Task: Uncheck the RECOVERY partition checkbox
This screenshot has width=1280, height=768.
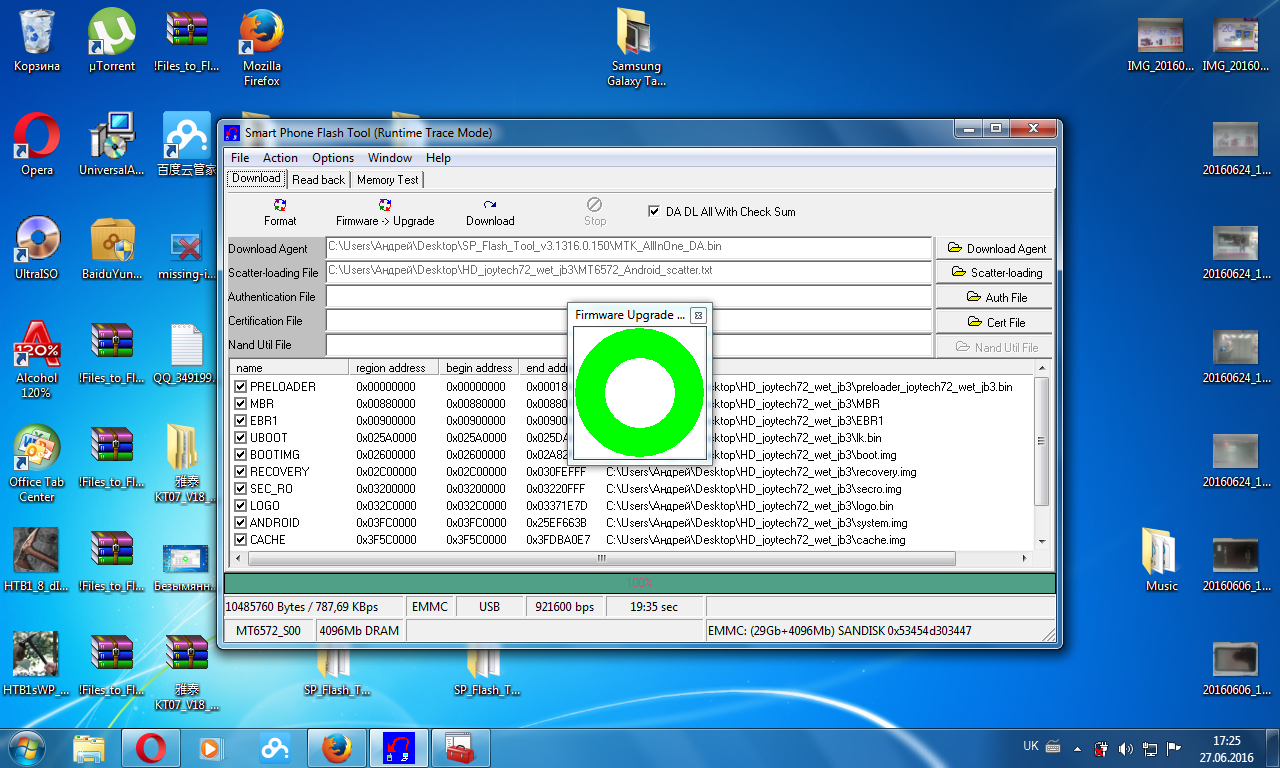Action: tap(240, 472)
